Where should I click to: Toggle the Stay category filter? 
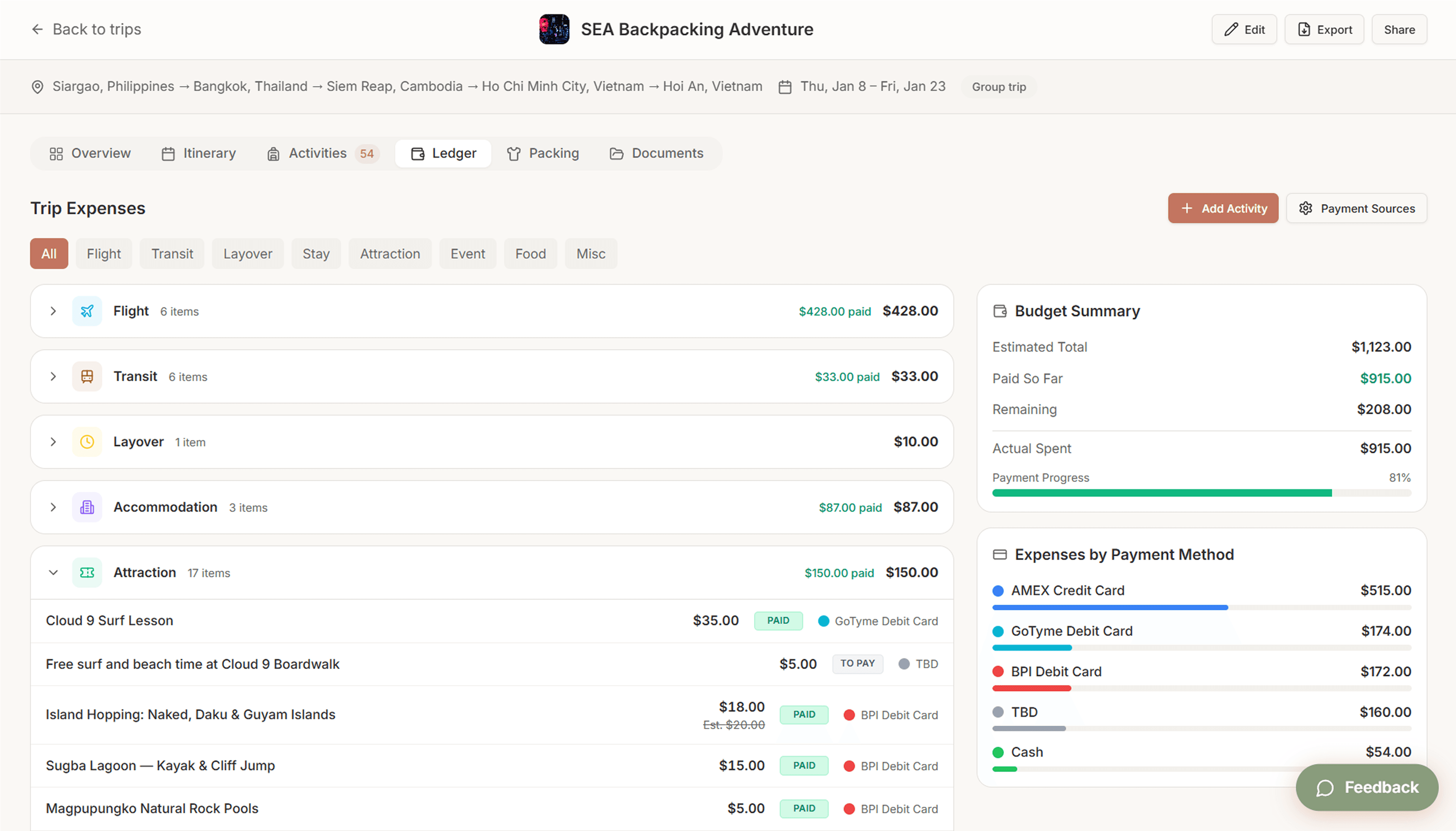coord(315,253)
